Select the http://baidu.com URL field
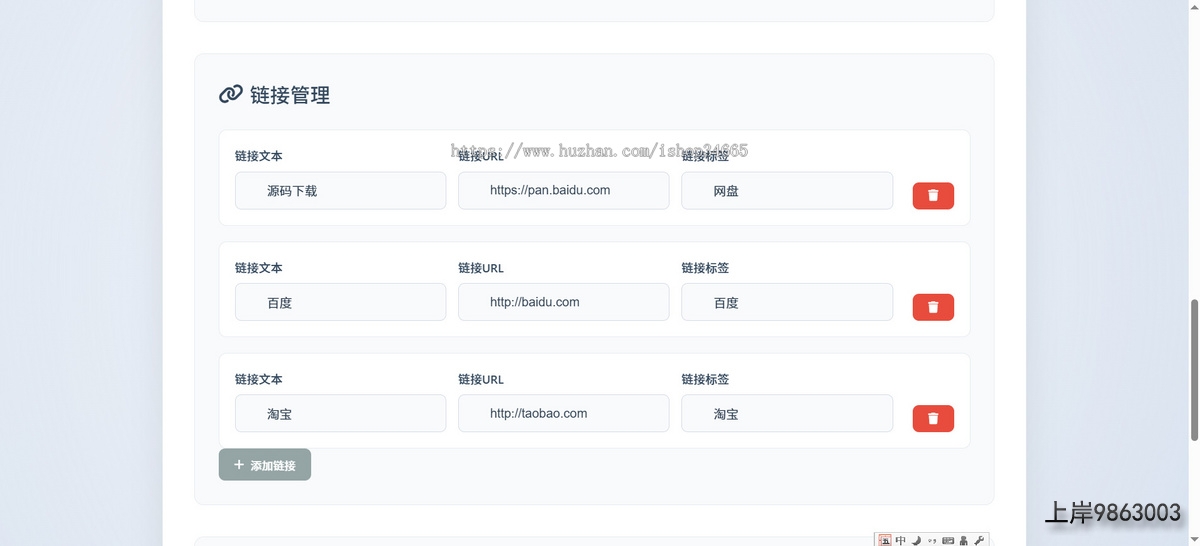The height and width of the screenshot is (546, 1200). [563, 302]
